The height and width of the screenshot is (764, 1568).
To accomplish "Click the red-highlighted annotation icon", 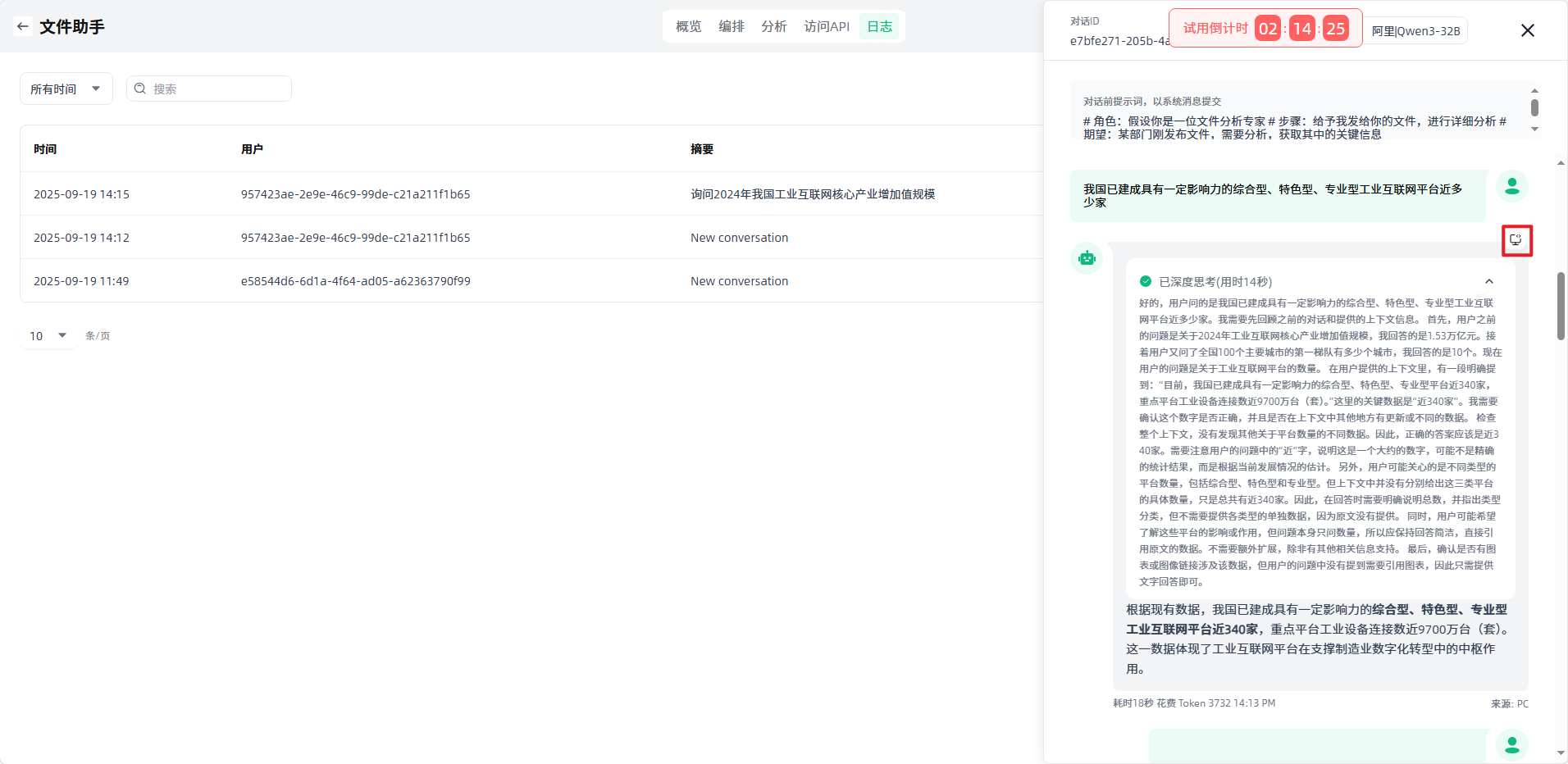I will coord(1516,240).
